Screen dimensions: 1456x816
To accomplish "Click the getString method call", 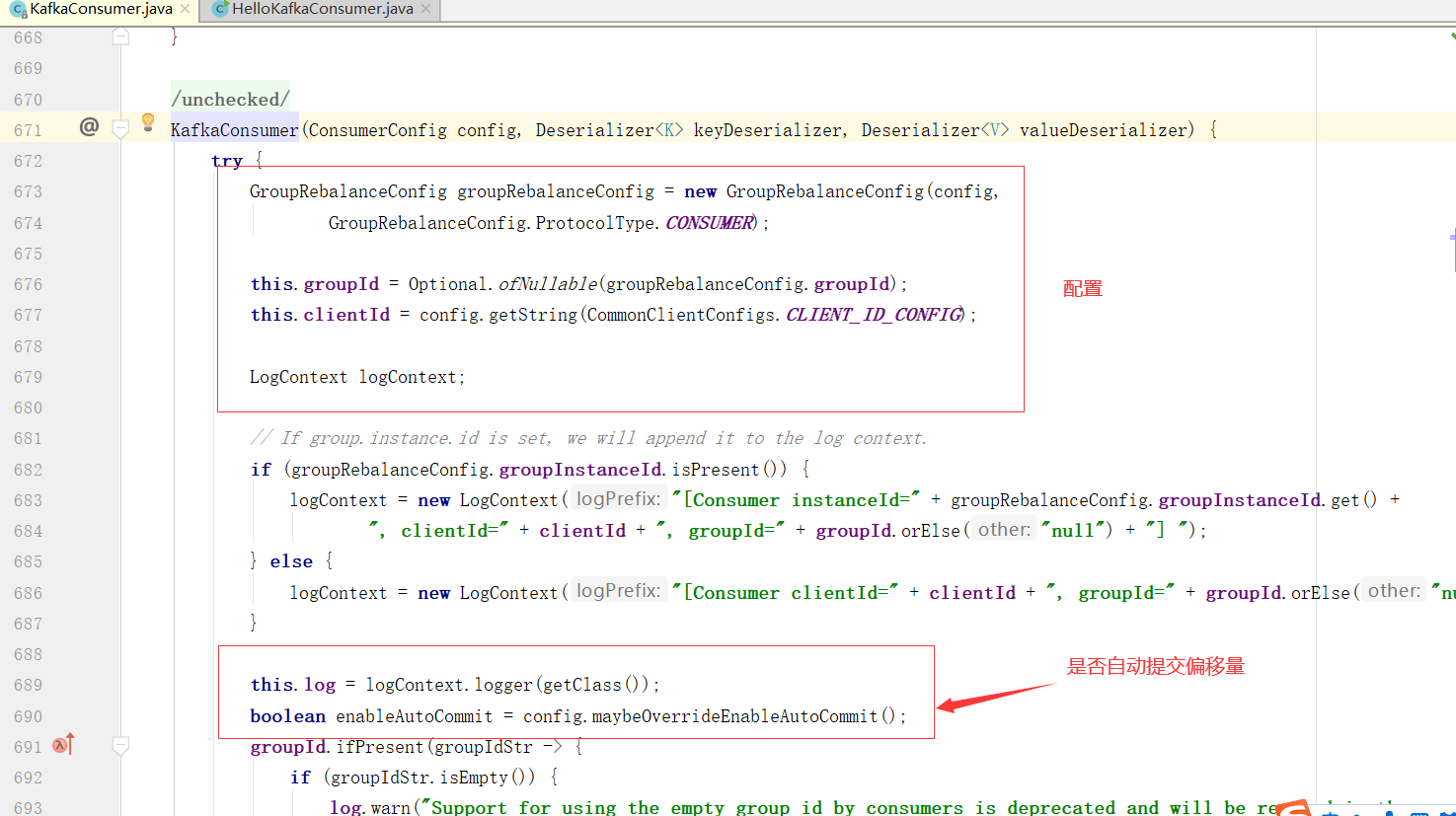I will (x=533, y=315).
